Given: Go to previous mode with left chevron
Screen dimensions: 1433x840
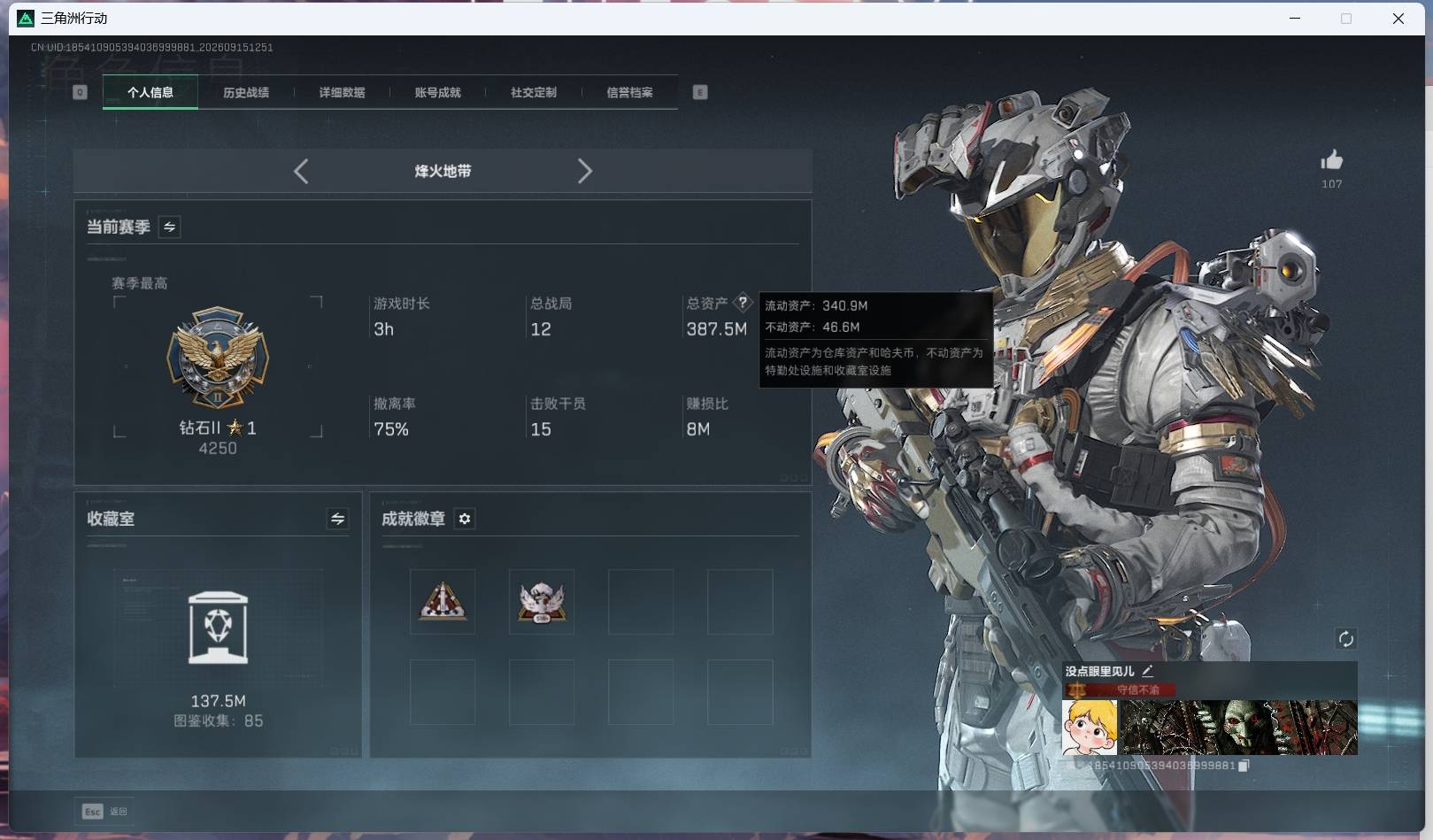Looking at the screenshot, I should 301,171.
